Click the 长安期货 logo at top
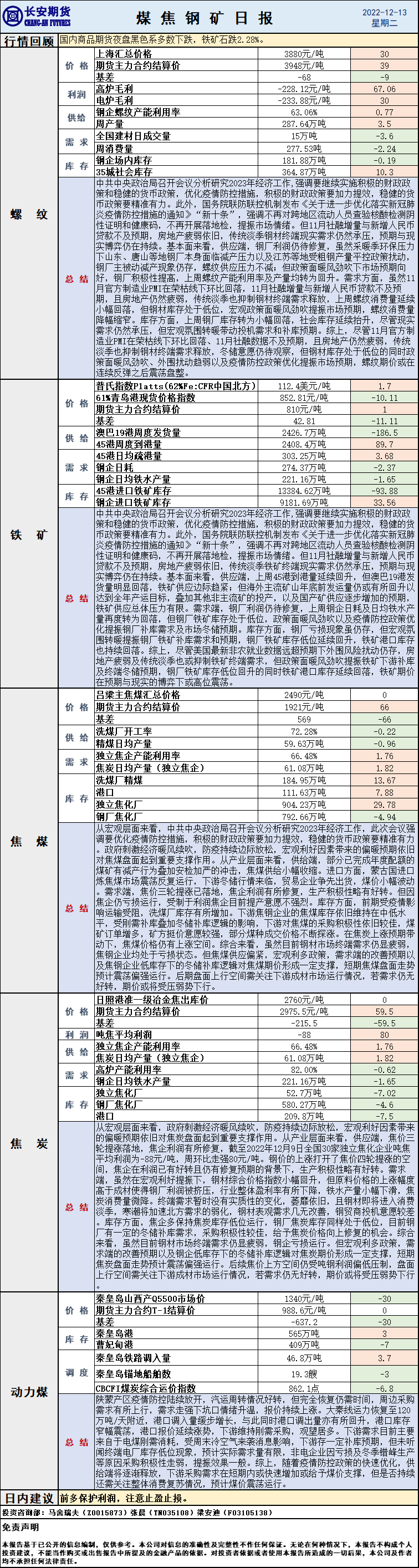The width and height of the screenshot is (419, 1568). pyautogui.click(x=38, y=17)
